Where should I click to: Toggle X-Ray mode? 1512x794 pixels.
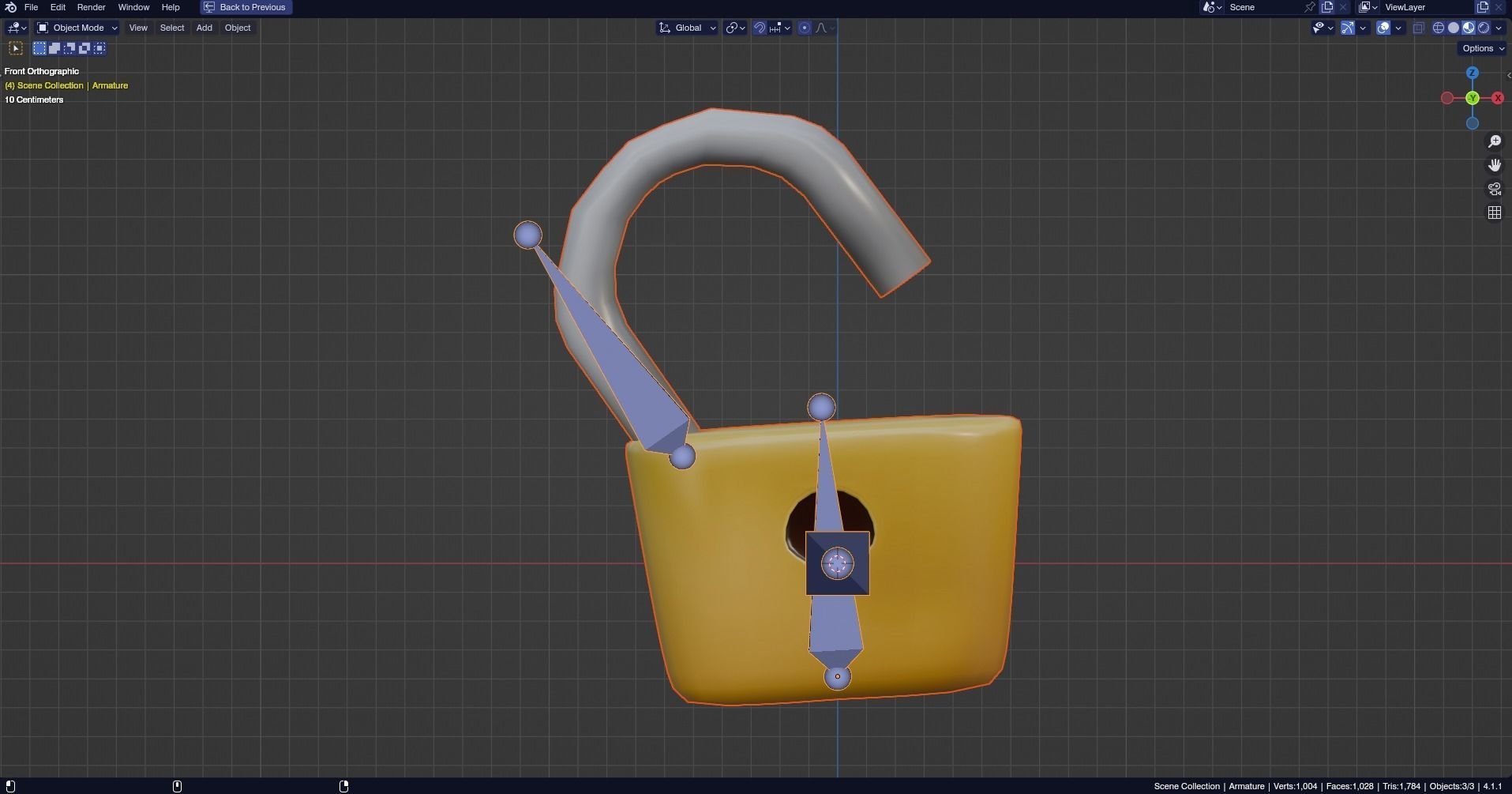(x=1419, y=28)
